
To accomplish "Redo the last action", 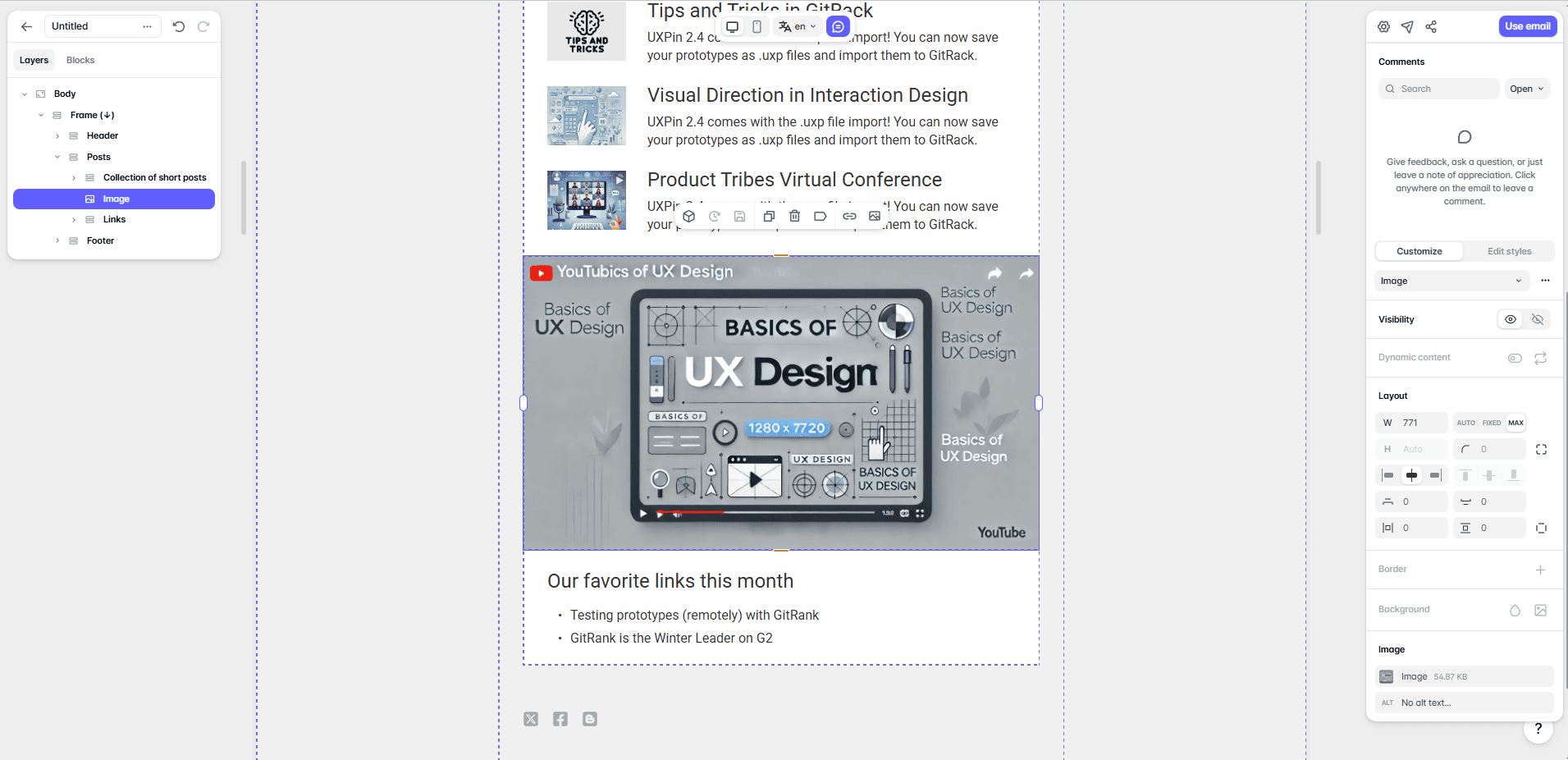I will [x=203, y=26].
